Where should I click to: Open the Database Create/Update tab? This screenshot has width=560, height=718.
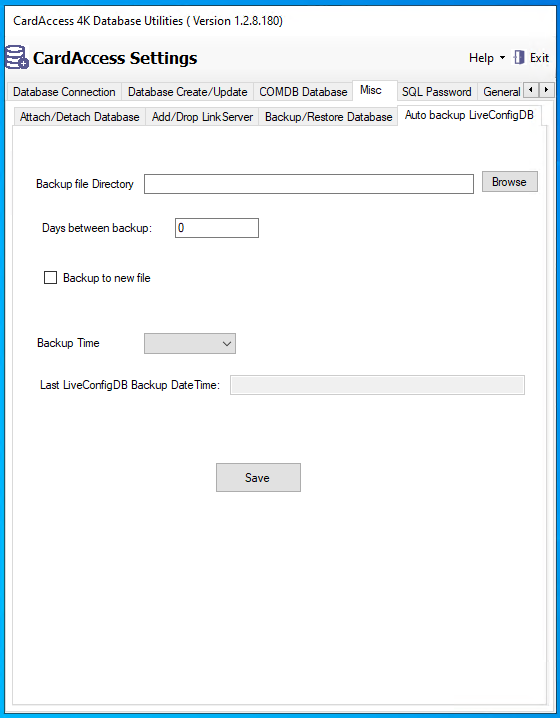pyautogui.click(x=187, y=92)
